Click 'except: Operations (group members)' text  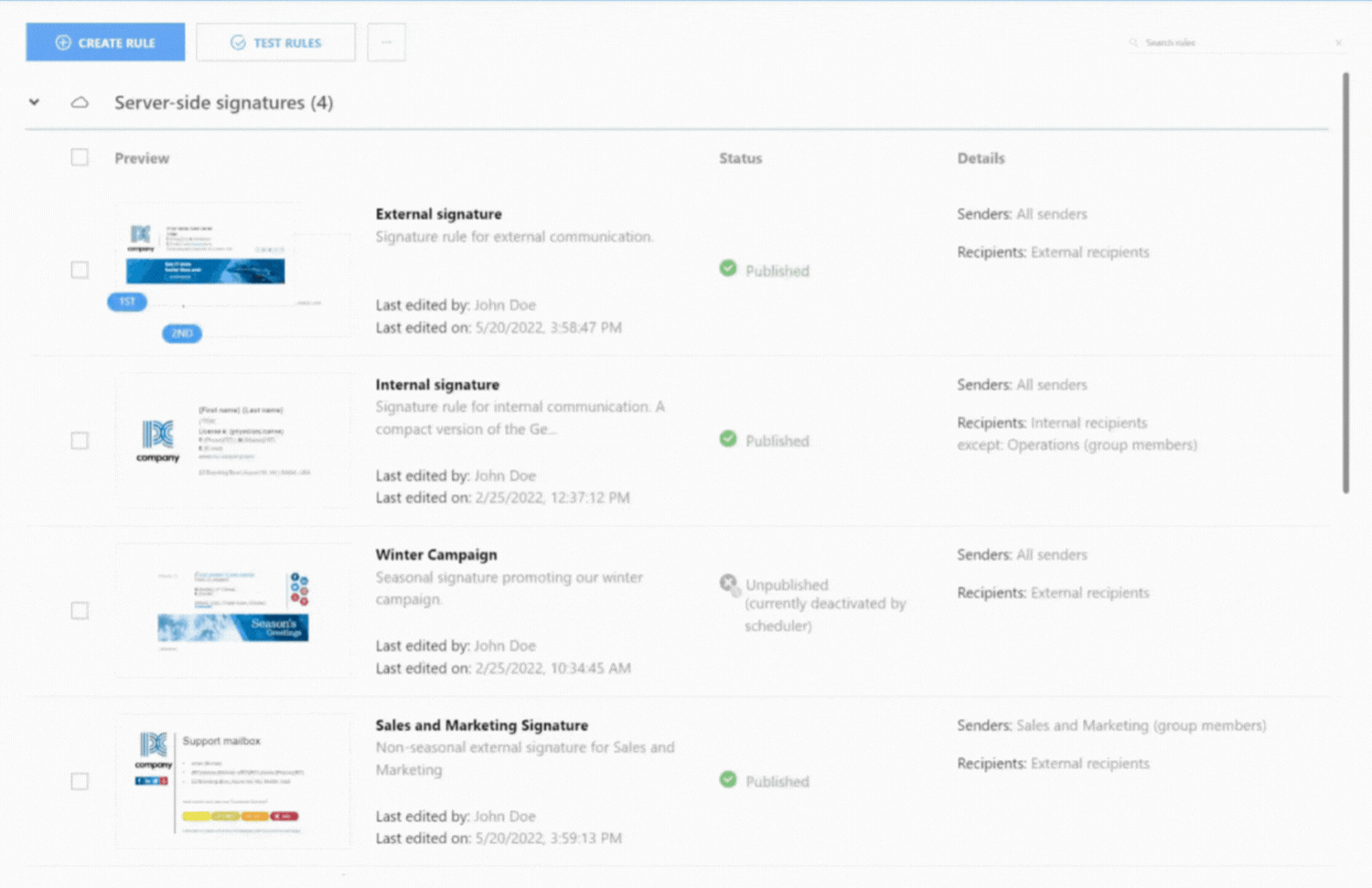tap(1077, 445)
